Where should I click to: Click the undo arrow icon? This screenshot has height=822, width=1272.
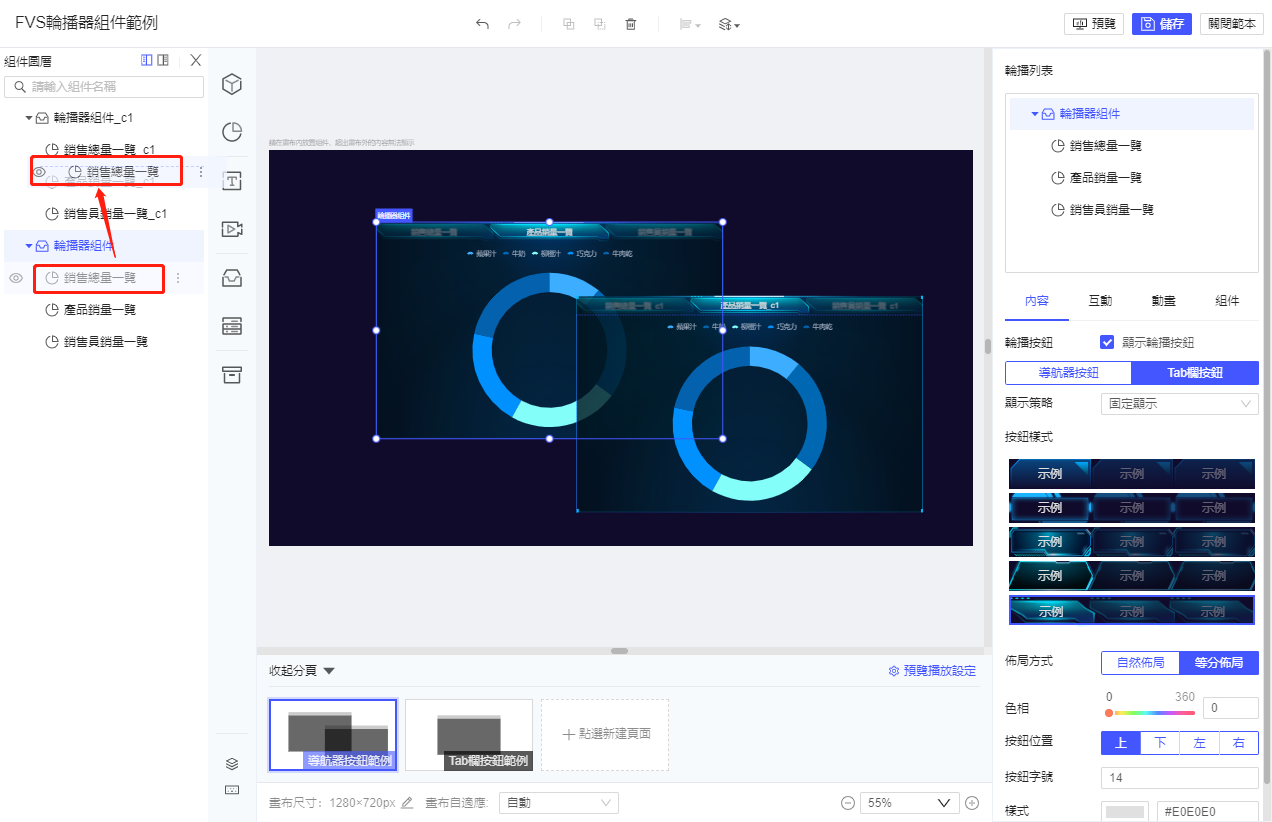click(x=482, y=24)
